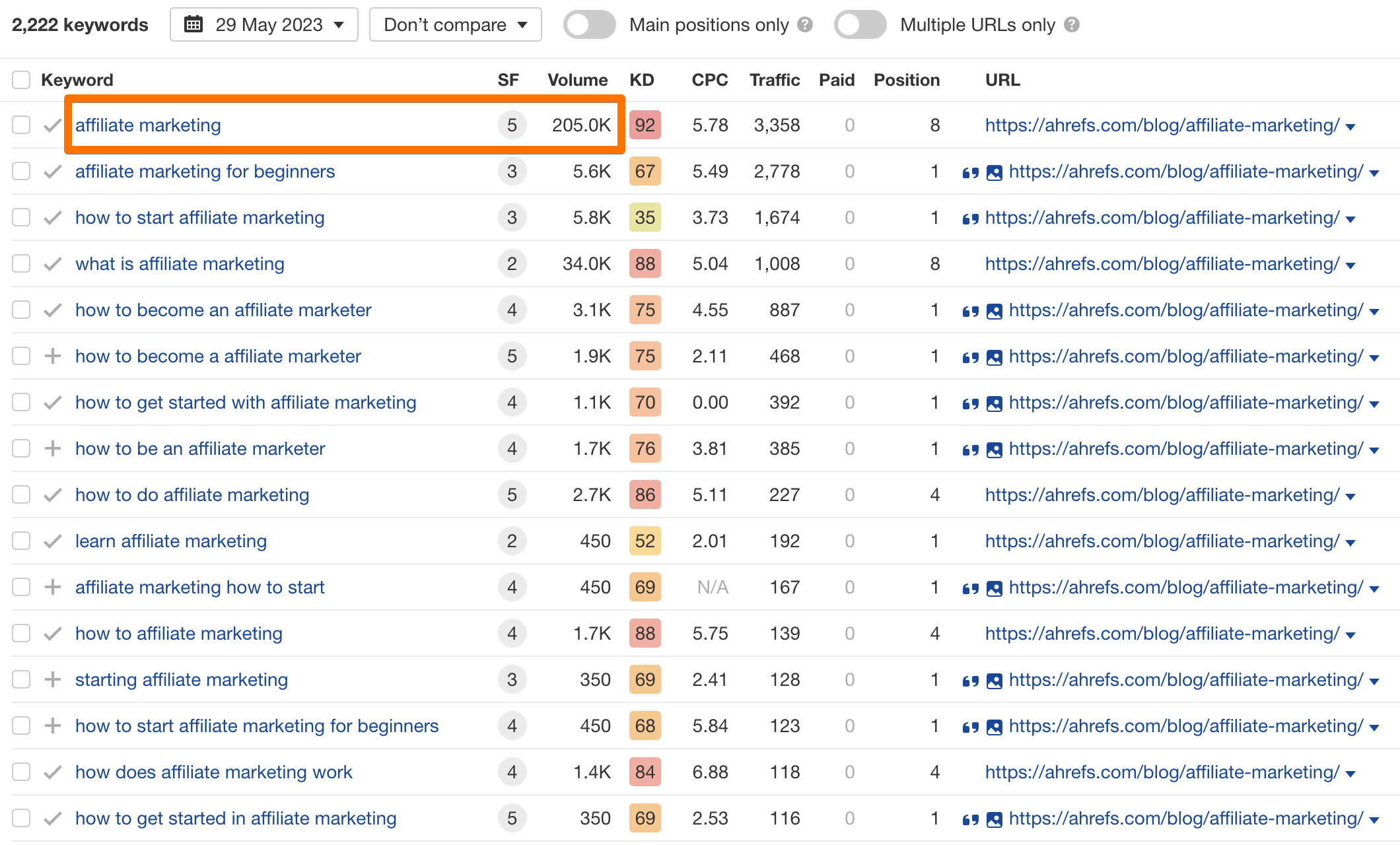
Task: Open the Don't compare dropdown
Action: pyautogui.click(x=455, y=24)
